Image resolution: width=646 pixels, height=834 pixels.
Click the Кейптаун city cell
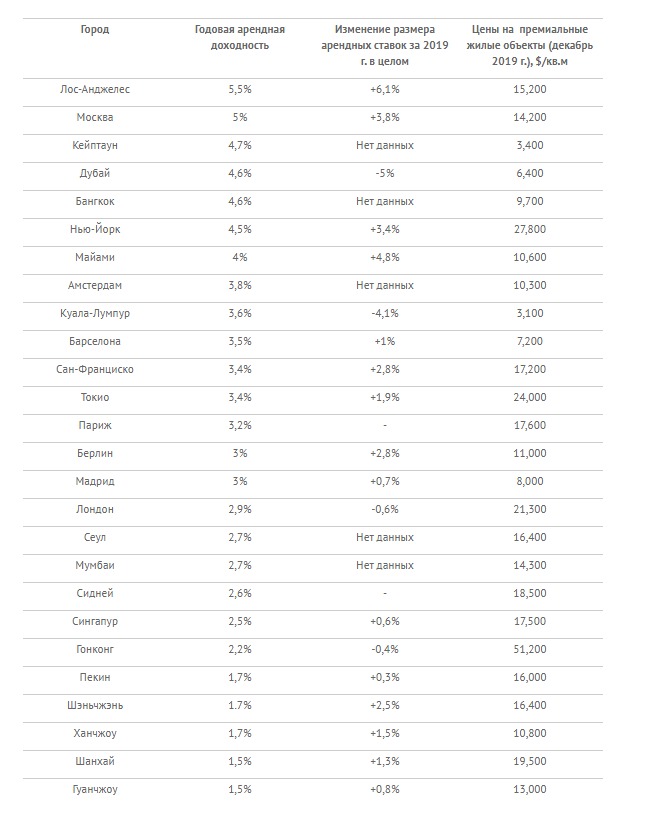coord(95,145)
